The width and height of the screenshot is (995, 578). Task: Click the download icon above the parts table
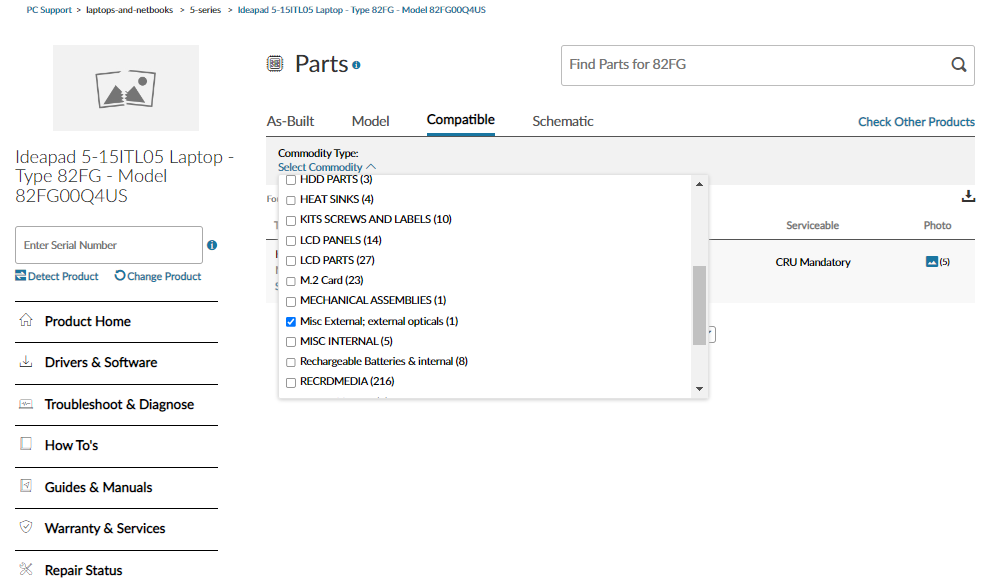968,196
